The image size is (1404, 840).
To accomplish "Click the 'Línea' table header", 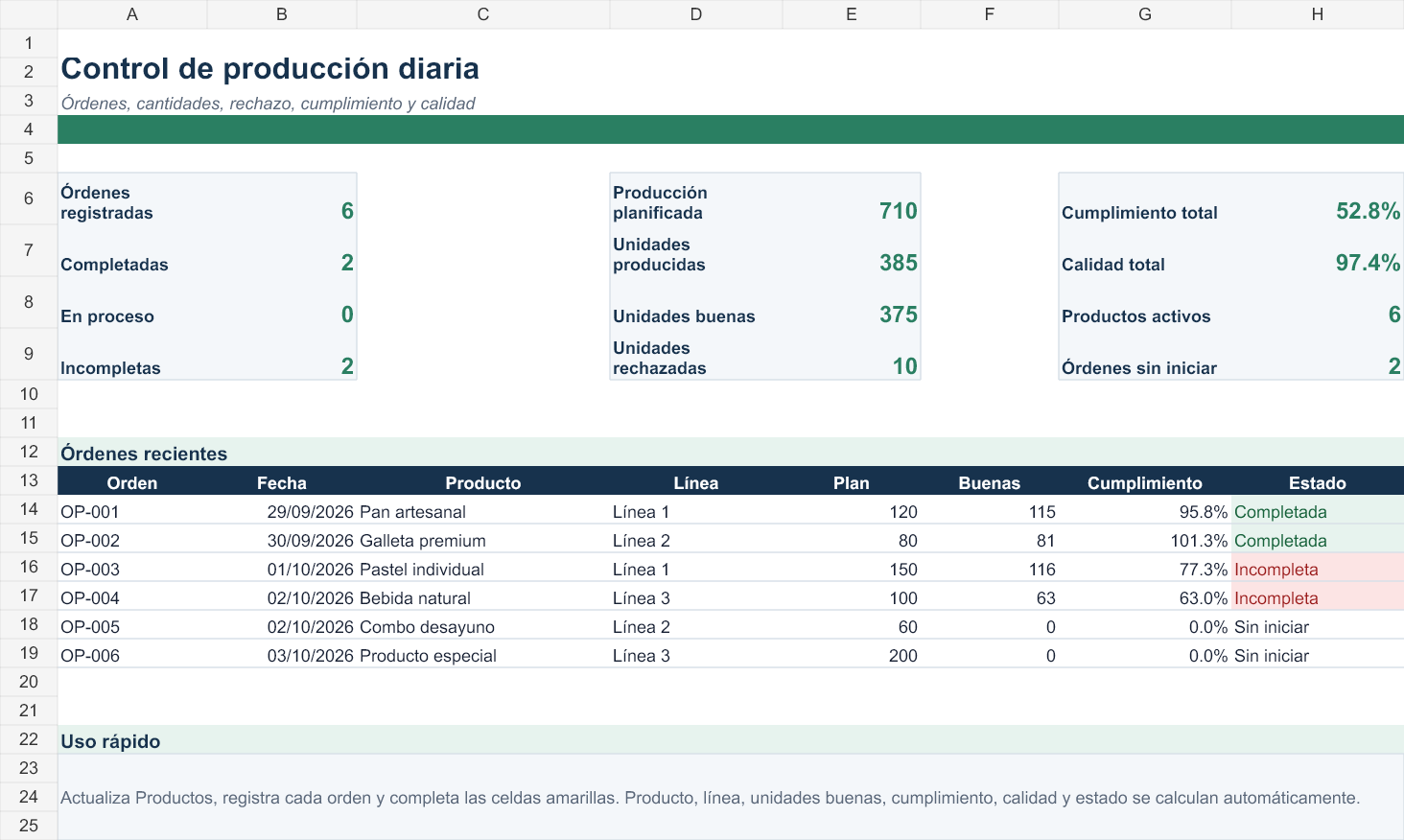I will [696, 480].
